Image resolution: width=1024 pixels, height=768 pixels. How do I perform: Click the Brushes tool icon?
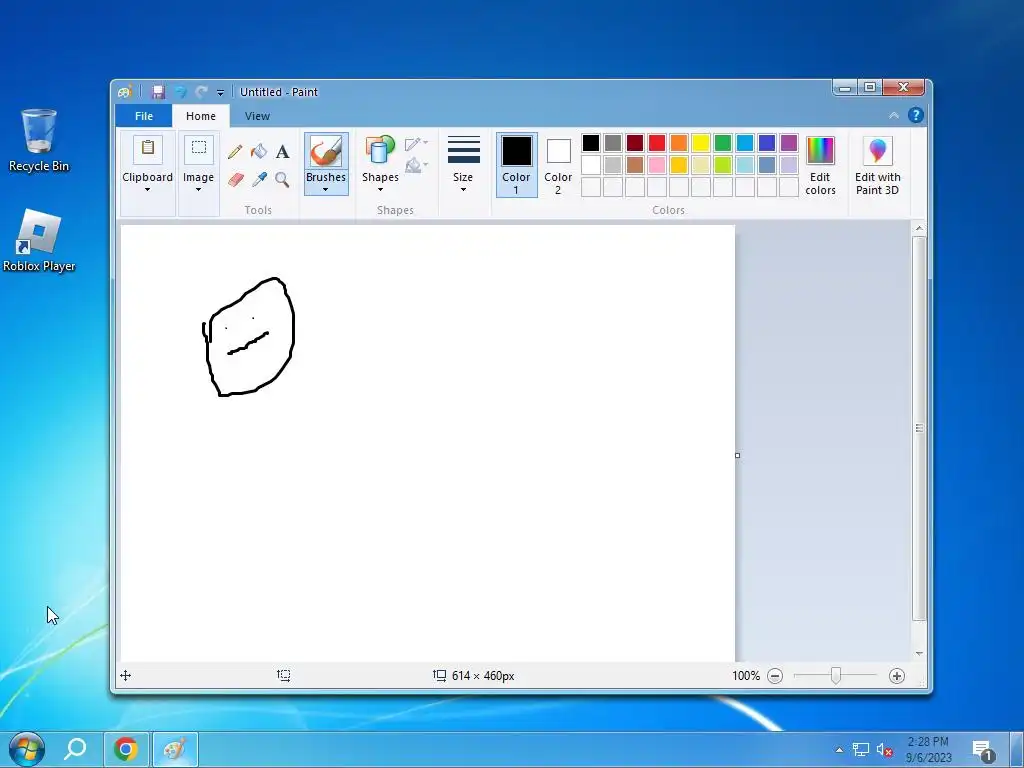(326, 152)
